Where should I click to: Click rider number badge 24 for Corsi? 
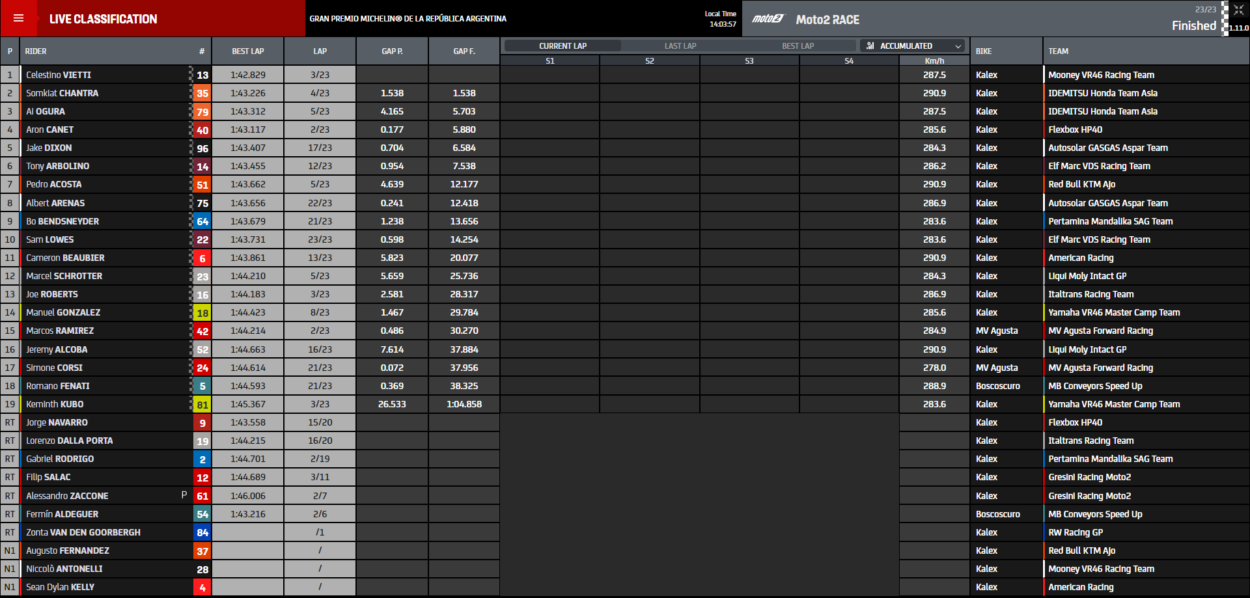(x=202, y=368)
